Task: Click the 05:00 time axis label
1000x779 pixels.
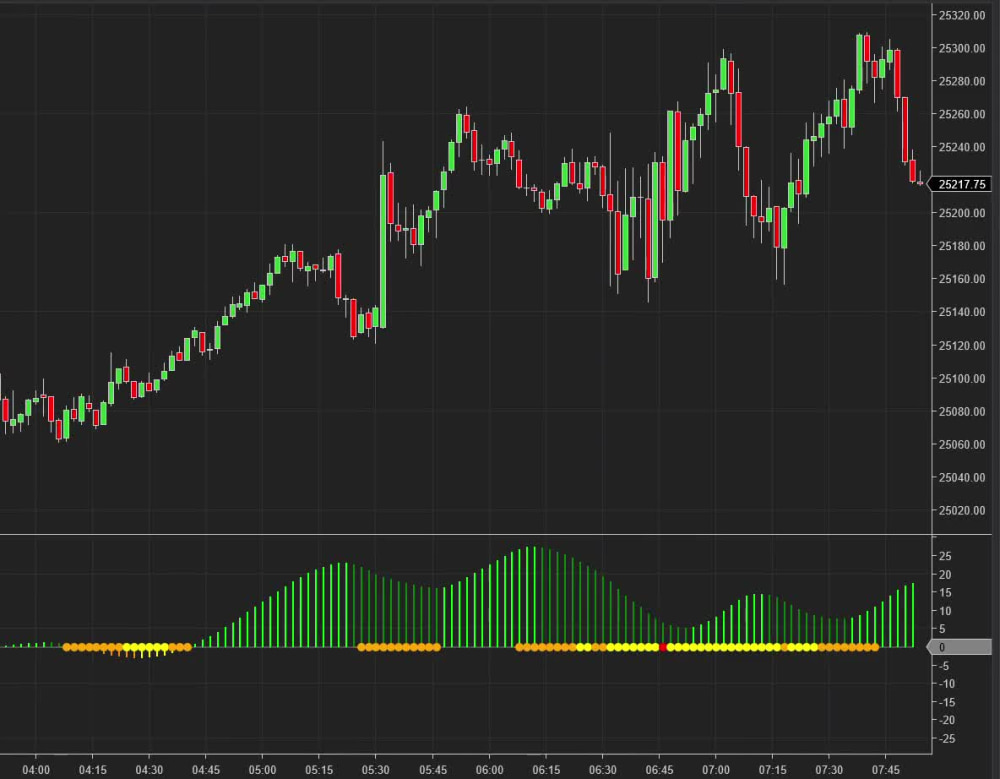Action: pos(262,770)
